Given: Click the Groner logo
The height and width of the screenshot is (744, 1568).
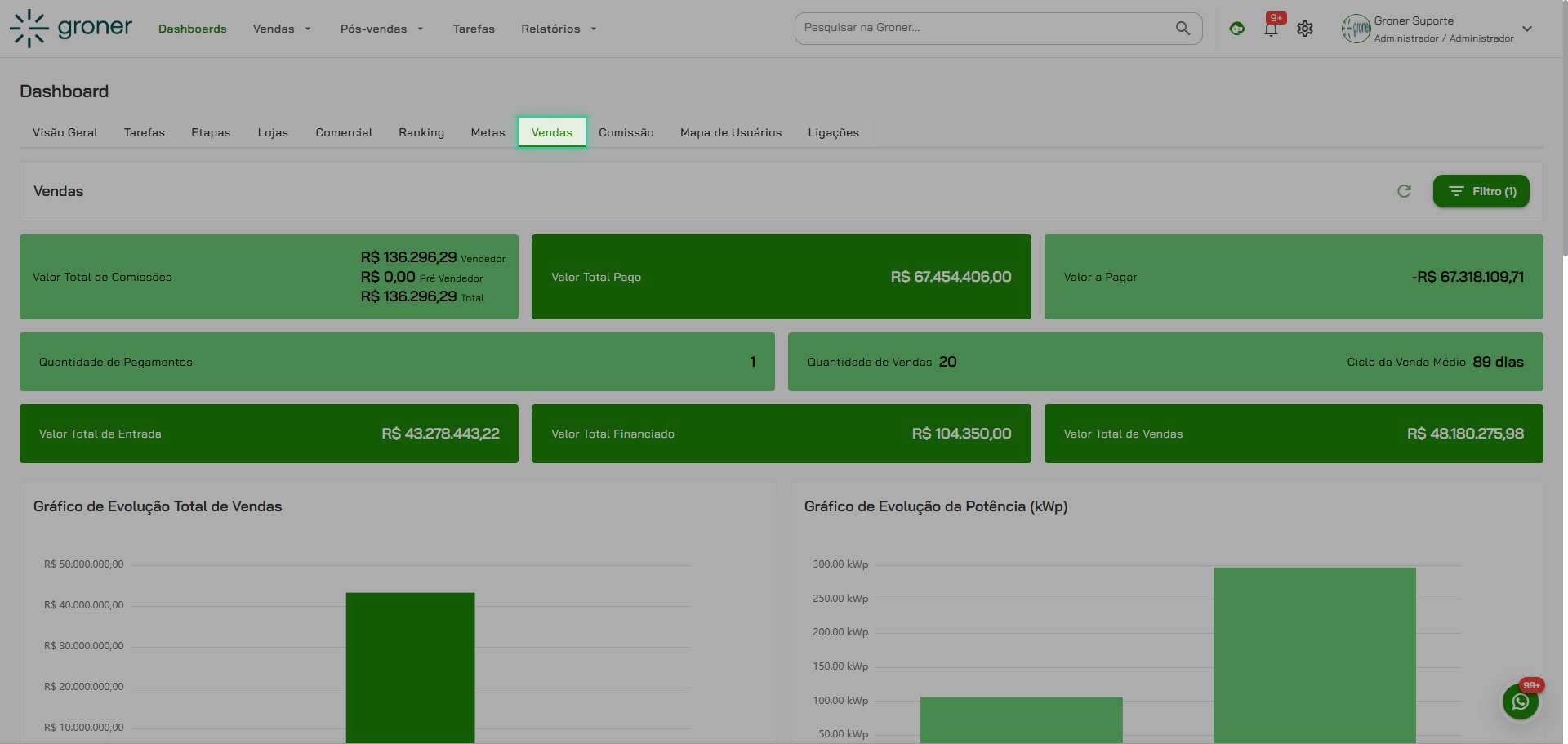Looking at the screenshot, I should click(x=71, y=29).
